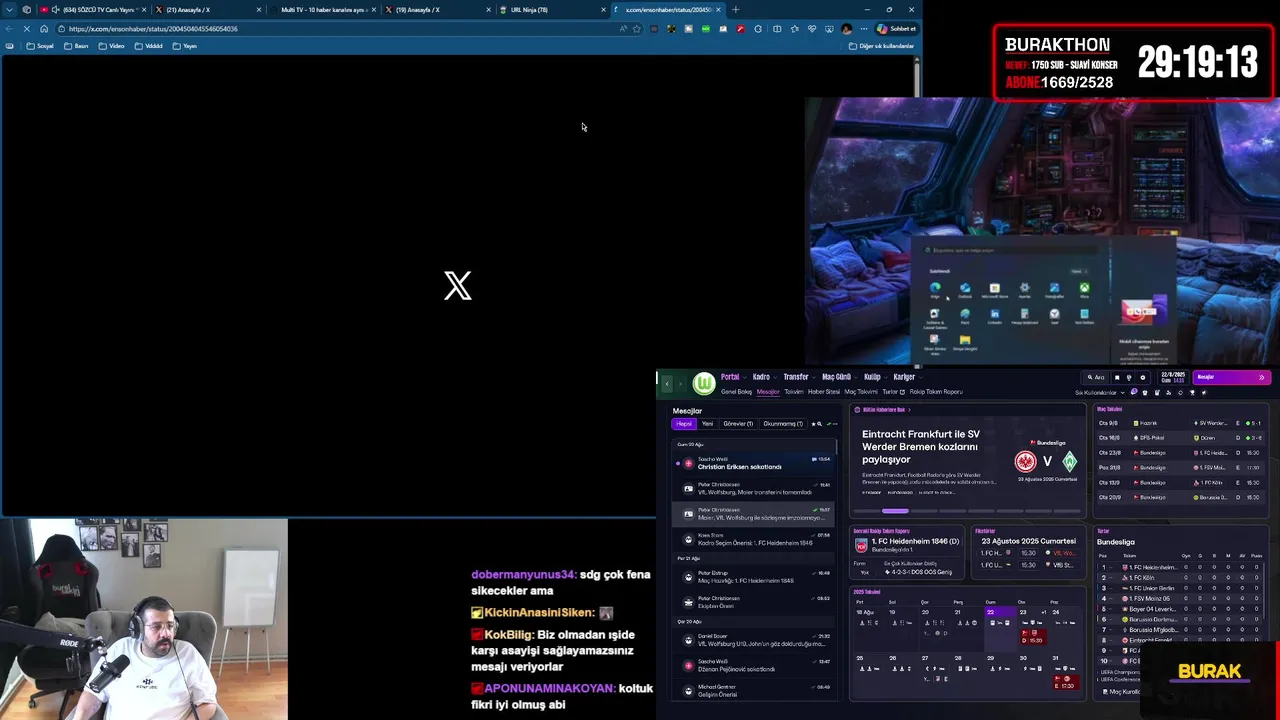The height and width of the screenshot is (720, 1280).
Task: Open Maier transferini tamamladı message
Action: pyautogui.click(x=754, y=489)
